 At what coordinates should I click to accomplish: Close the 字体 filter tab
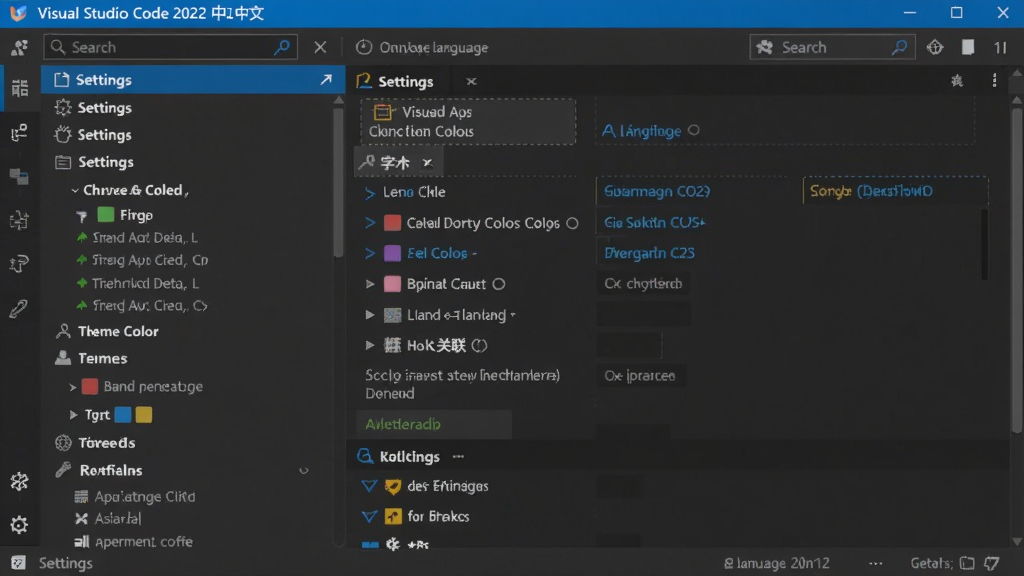[x=427, y=162]
